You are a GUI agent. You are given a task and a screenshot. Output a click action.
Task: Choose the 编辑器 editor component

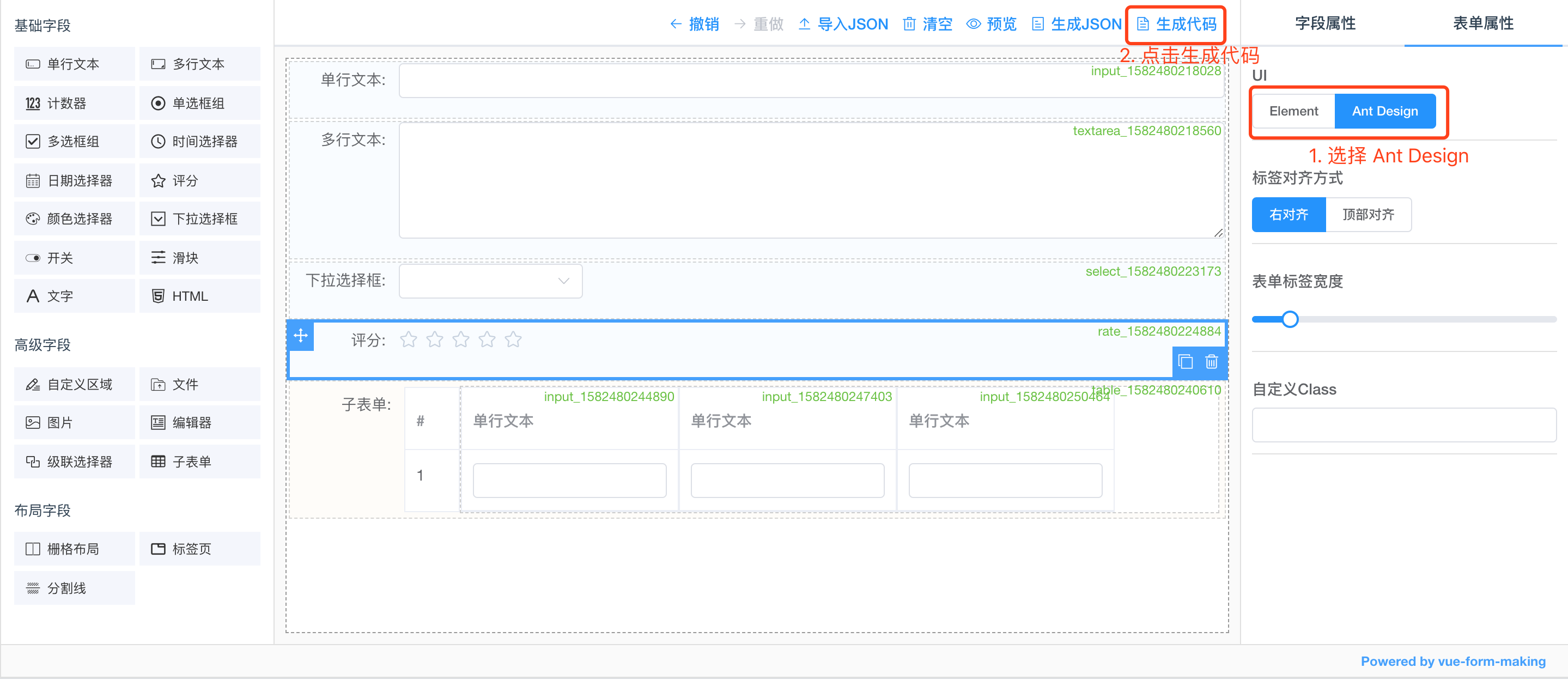pos(199,422)
